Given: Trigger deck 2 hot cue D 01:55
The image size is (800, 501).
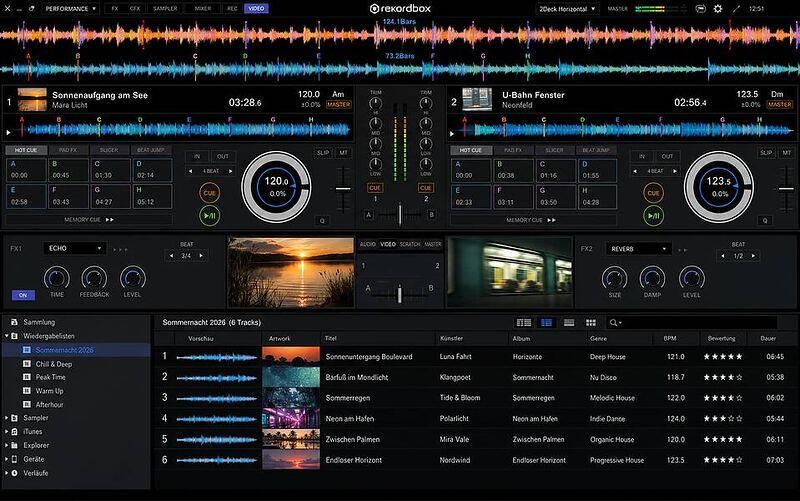Looking at the screenshot, I should coord(597,170).
